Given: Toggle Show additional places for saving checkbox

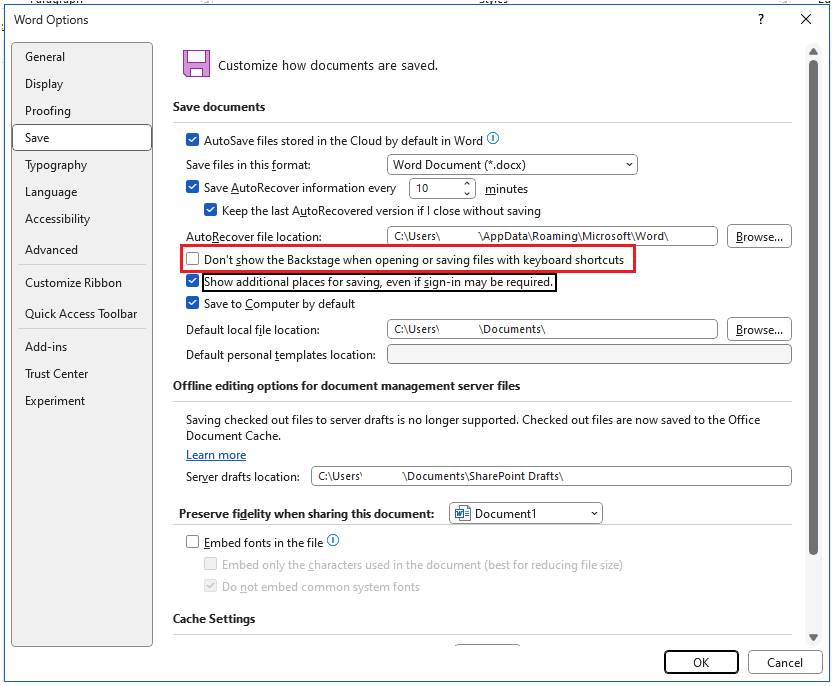Looking at the screenshot, I should pyautogui.click(x=192, y=281).
